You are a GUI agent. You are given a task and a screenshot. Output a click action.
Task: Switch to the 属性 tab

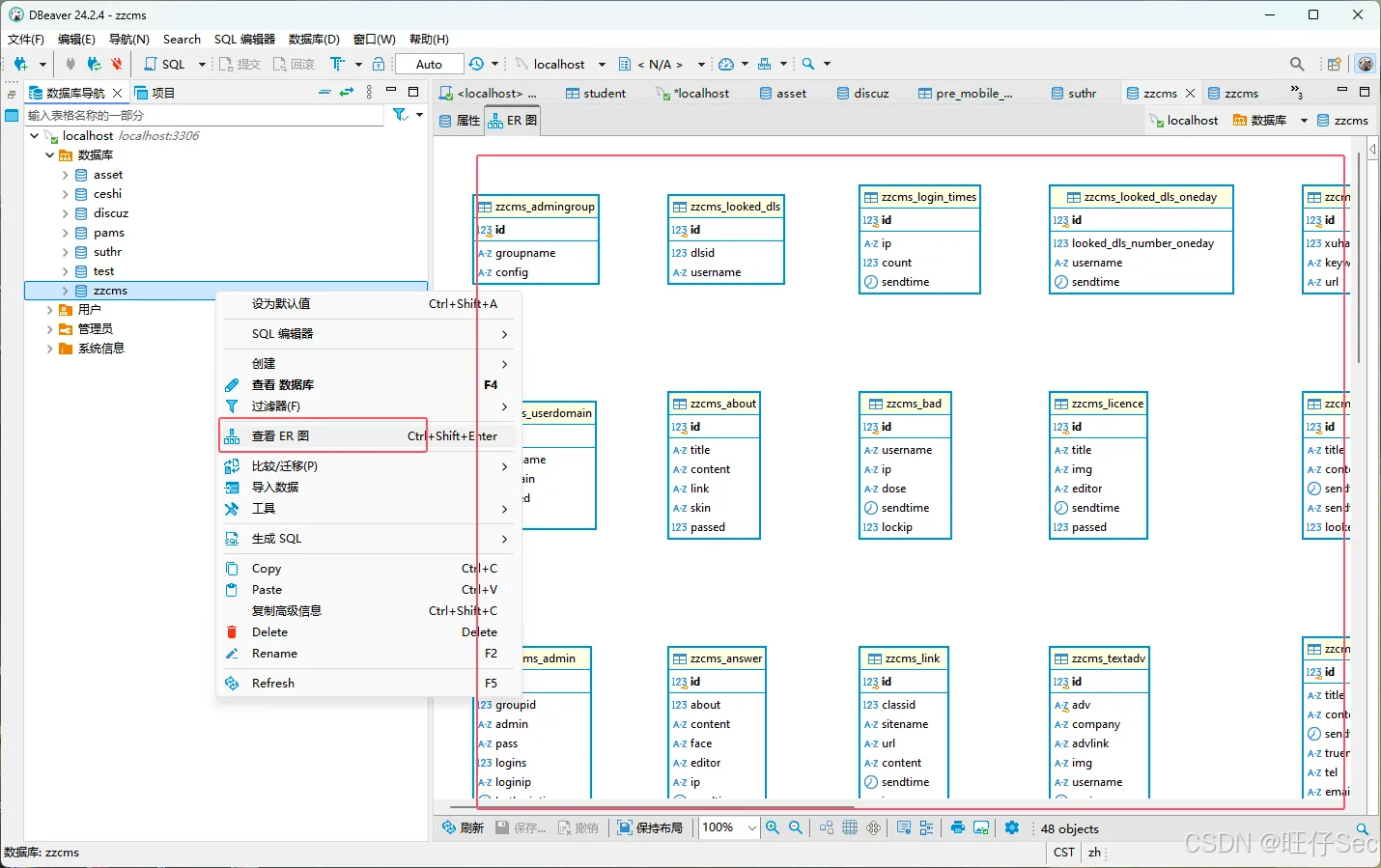[460, 121]
